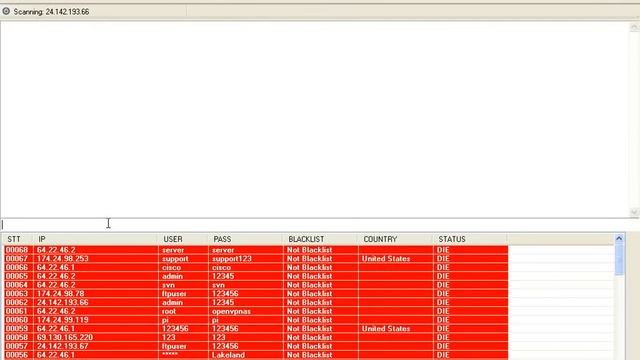Click inside the empty log output pane
This screenshot has width=640, height=360.
(x=314, y=119)
